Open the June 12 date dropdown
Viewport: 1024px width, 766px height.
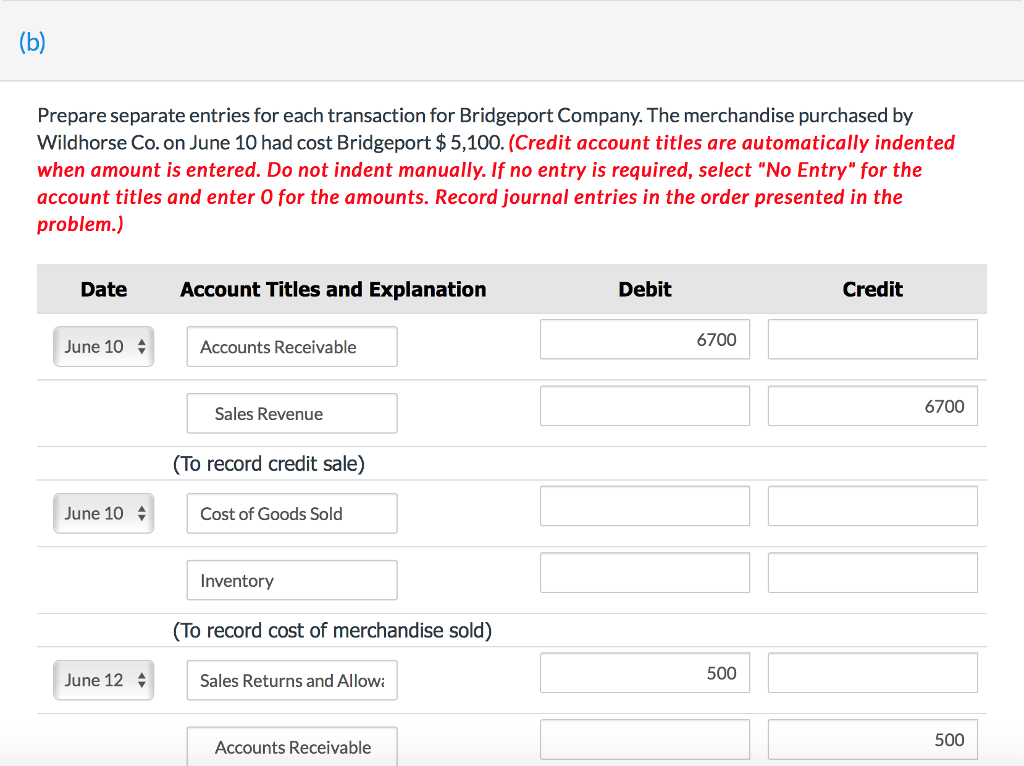tap(103, 680)
